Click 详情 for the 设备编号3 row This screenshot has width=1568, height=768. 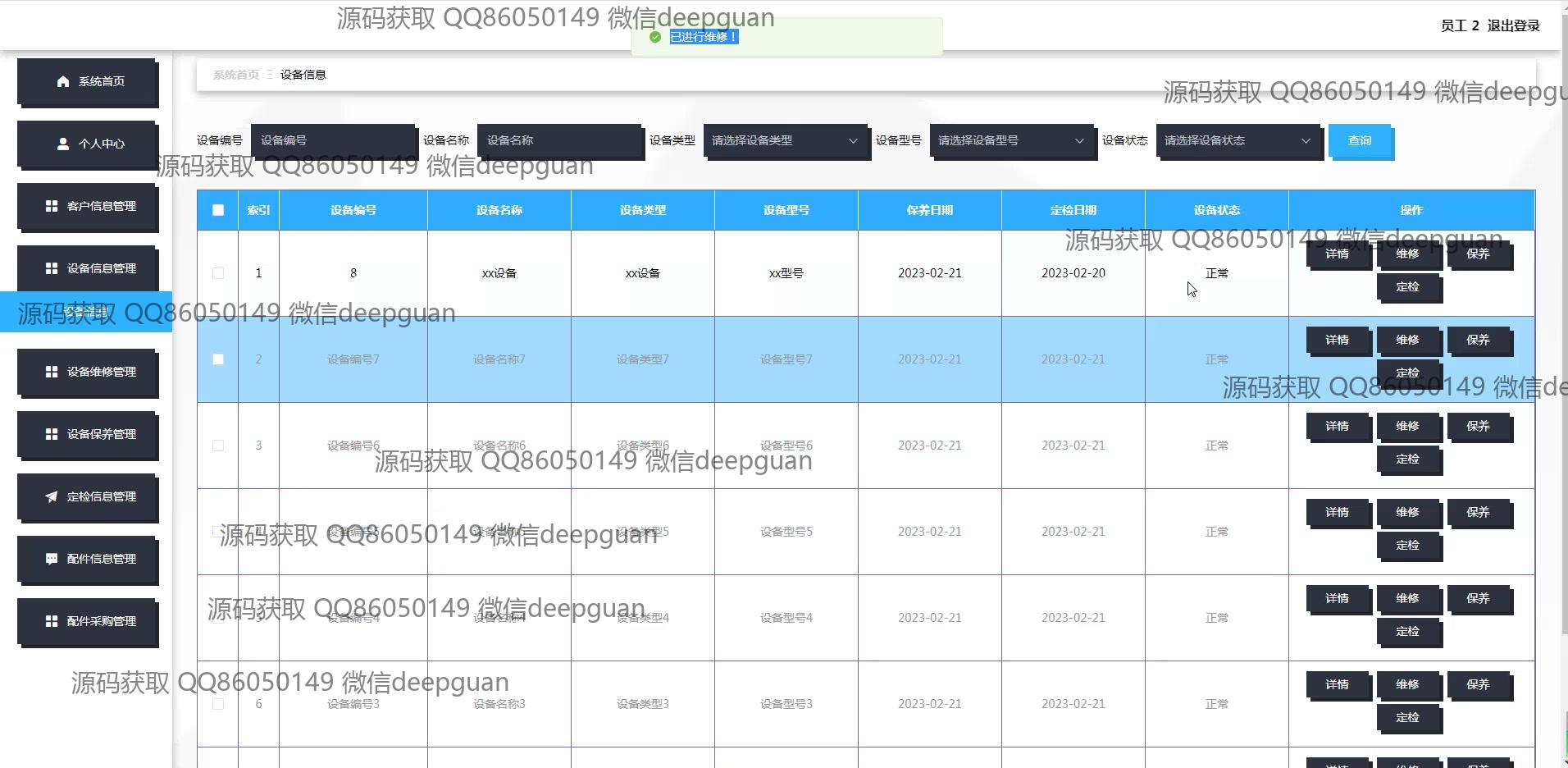point(1338,685)
